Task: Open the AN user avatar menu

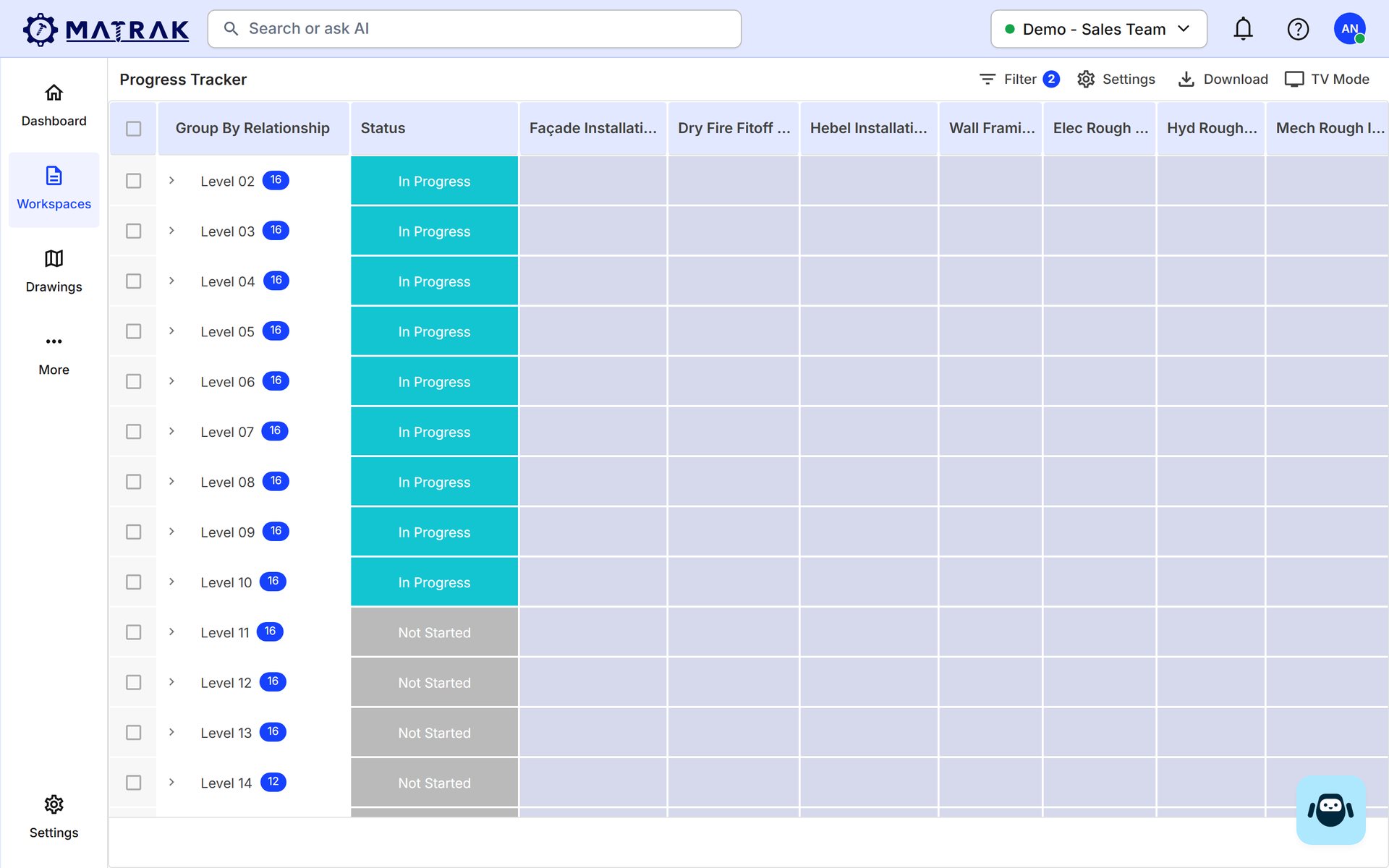Action: click(x=1349, y=29)
